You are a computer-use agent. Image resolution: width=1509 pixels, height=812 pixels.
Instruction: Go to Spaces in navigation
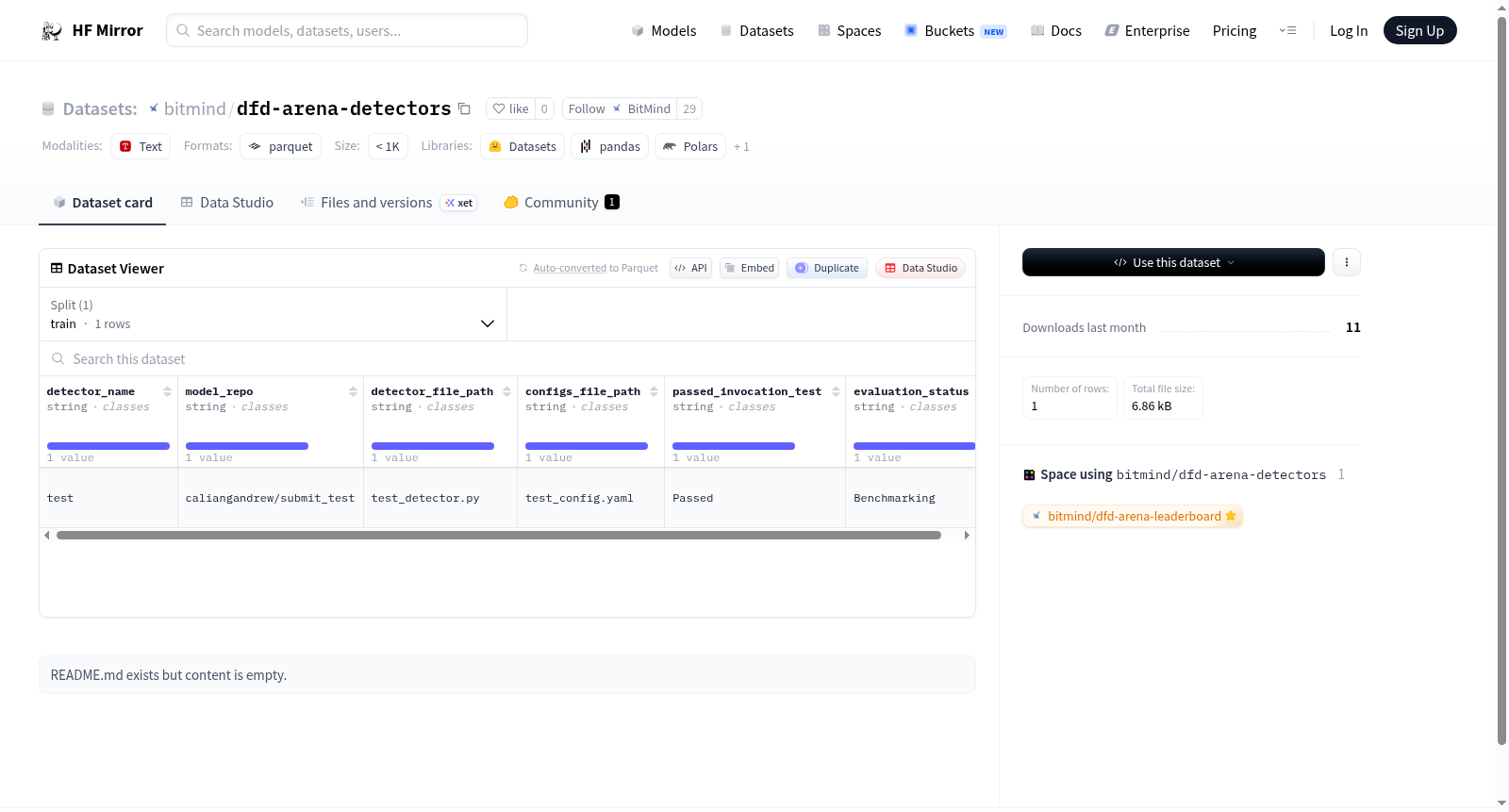click(849, 31)
